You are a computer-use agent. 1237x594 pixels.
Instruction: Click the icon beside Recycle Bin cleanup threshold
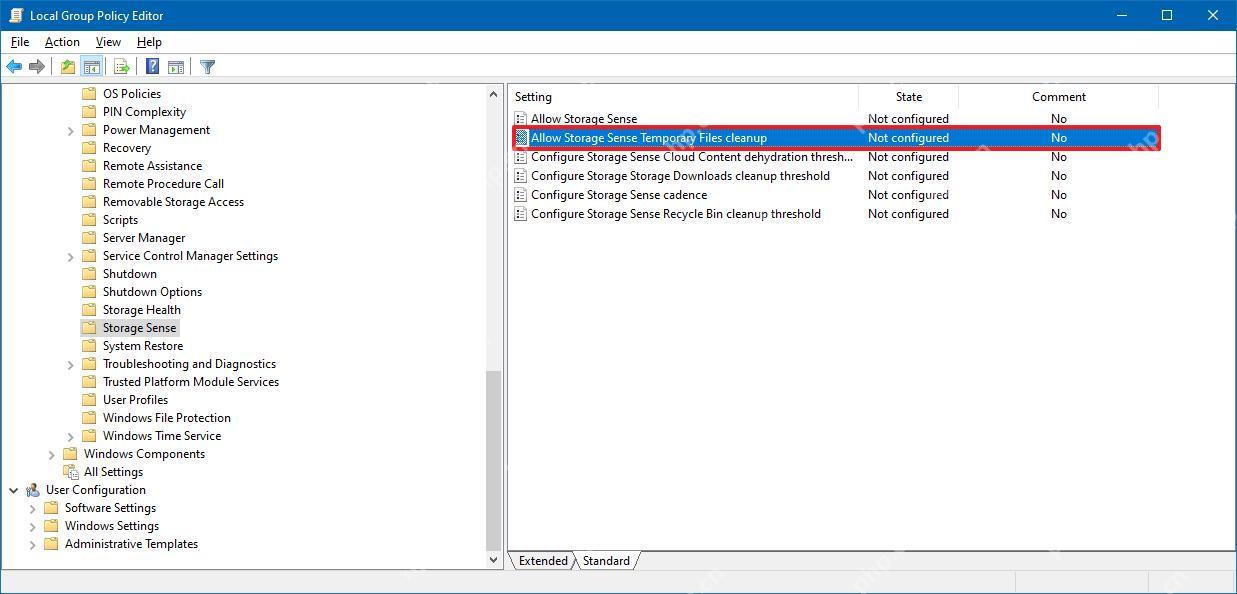coord(520,214)
